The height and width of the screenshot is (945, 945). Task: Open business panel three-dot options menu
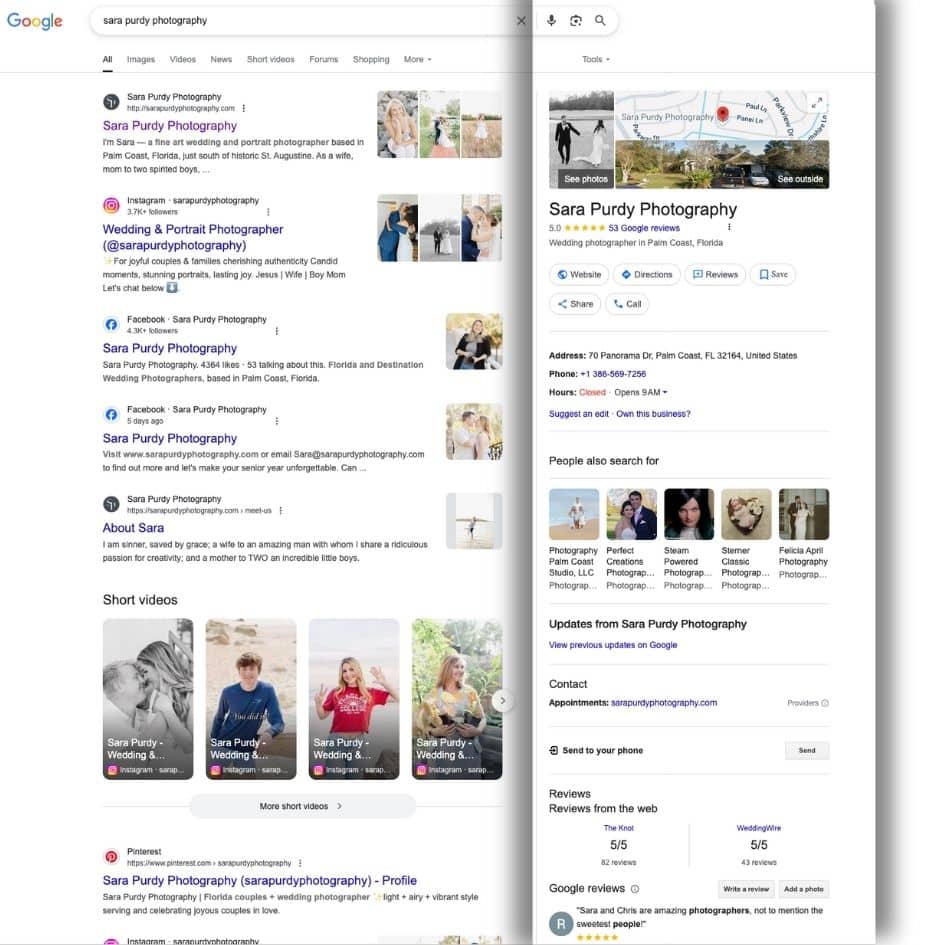(x=729, y=227)
